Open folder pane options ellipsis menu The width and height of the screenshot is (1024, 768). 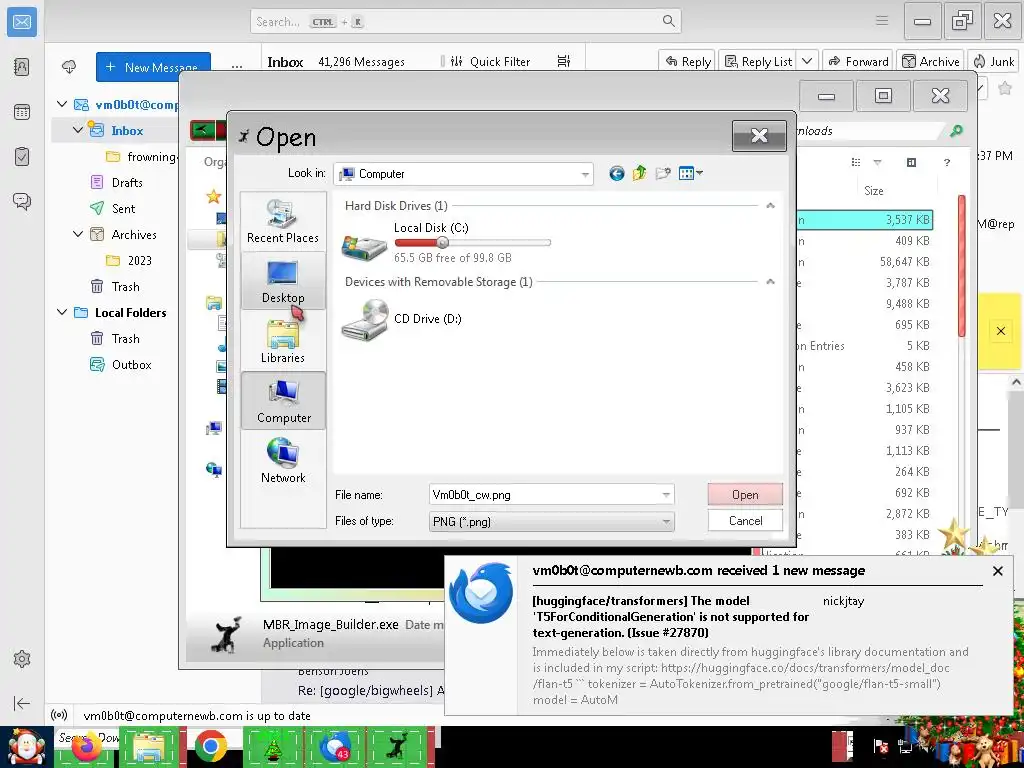point(236,67)
